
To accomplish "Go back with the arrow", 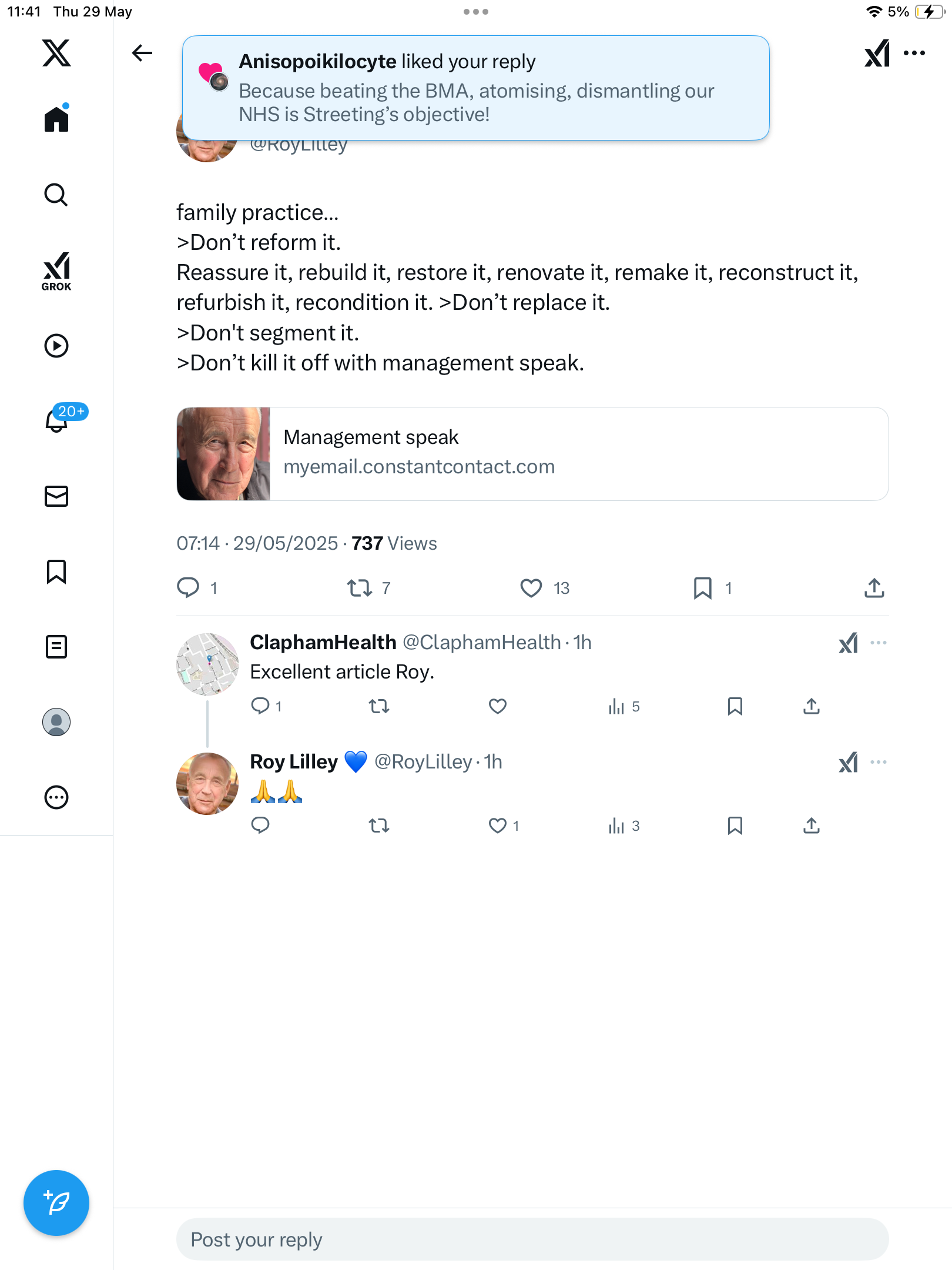I will coord(142,53).
